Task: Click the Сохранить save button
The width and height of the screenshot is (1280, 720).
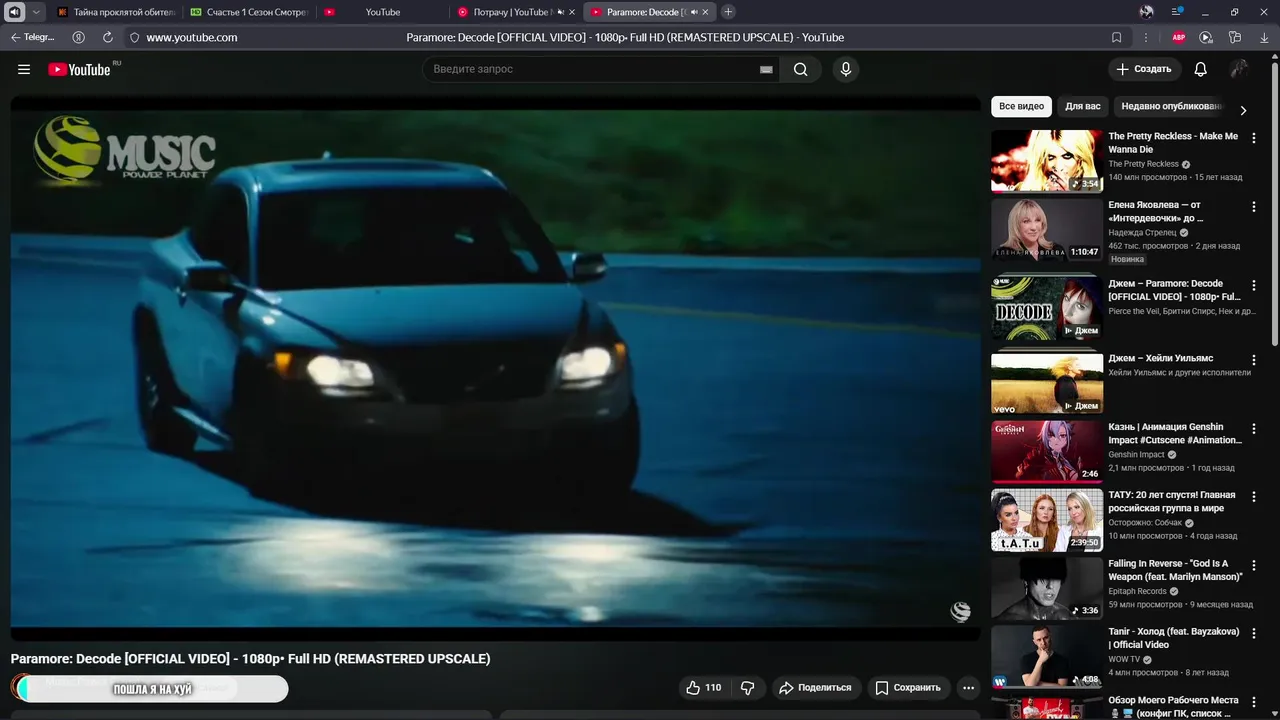Action: pyautogui.click(x=908, y=687)
